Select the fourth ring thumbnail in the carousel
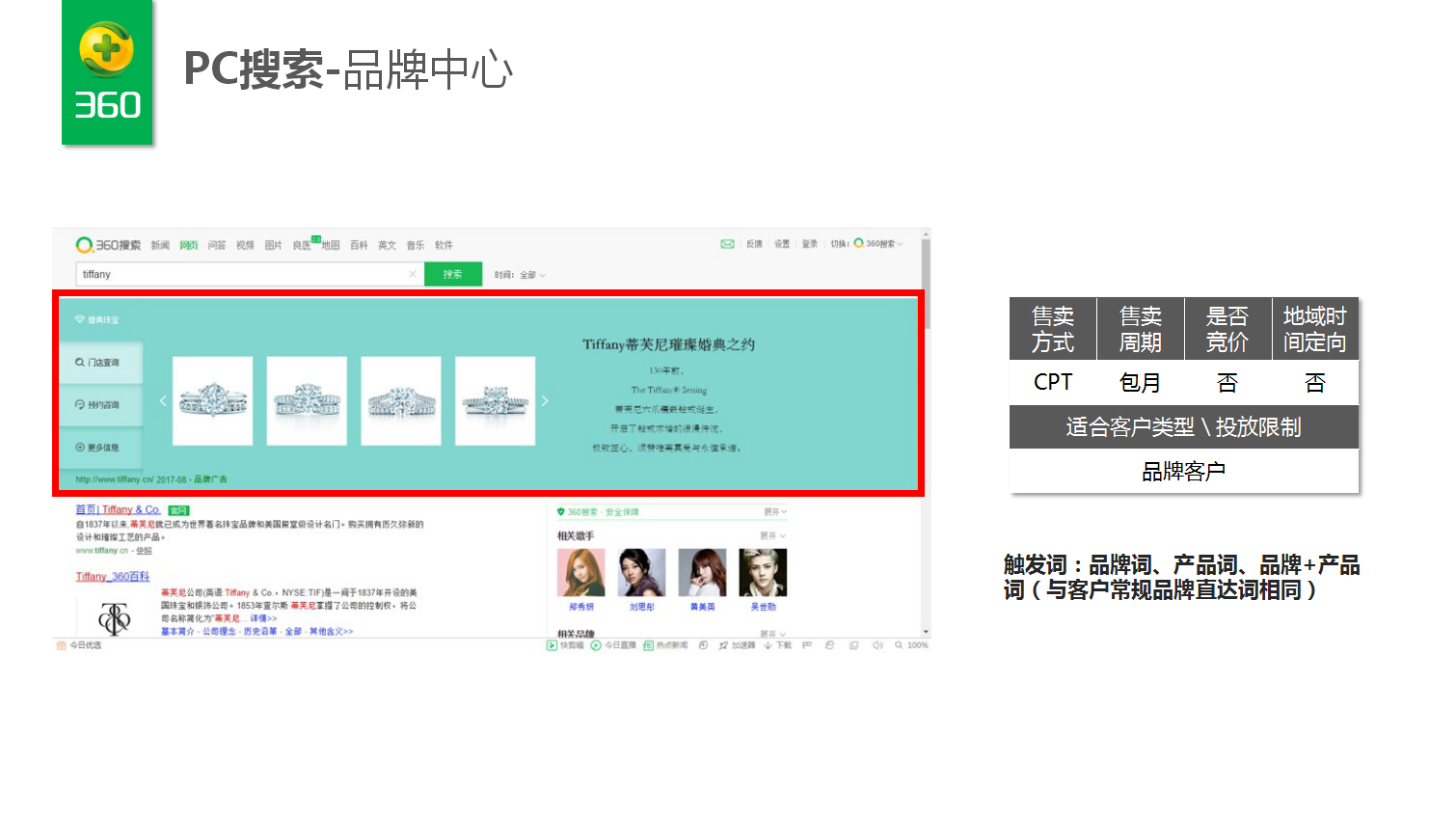This screenshot has width=1456, height=819. pyautogui.click(x=495, y=400)
